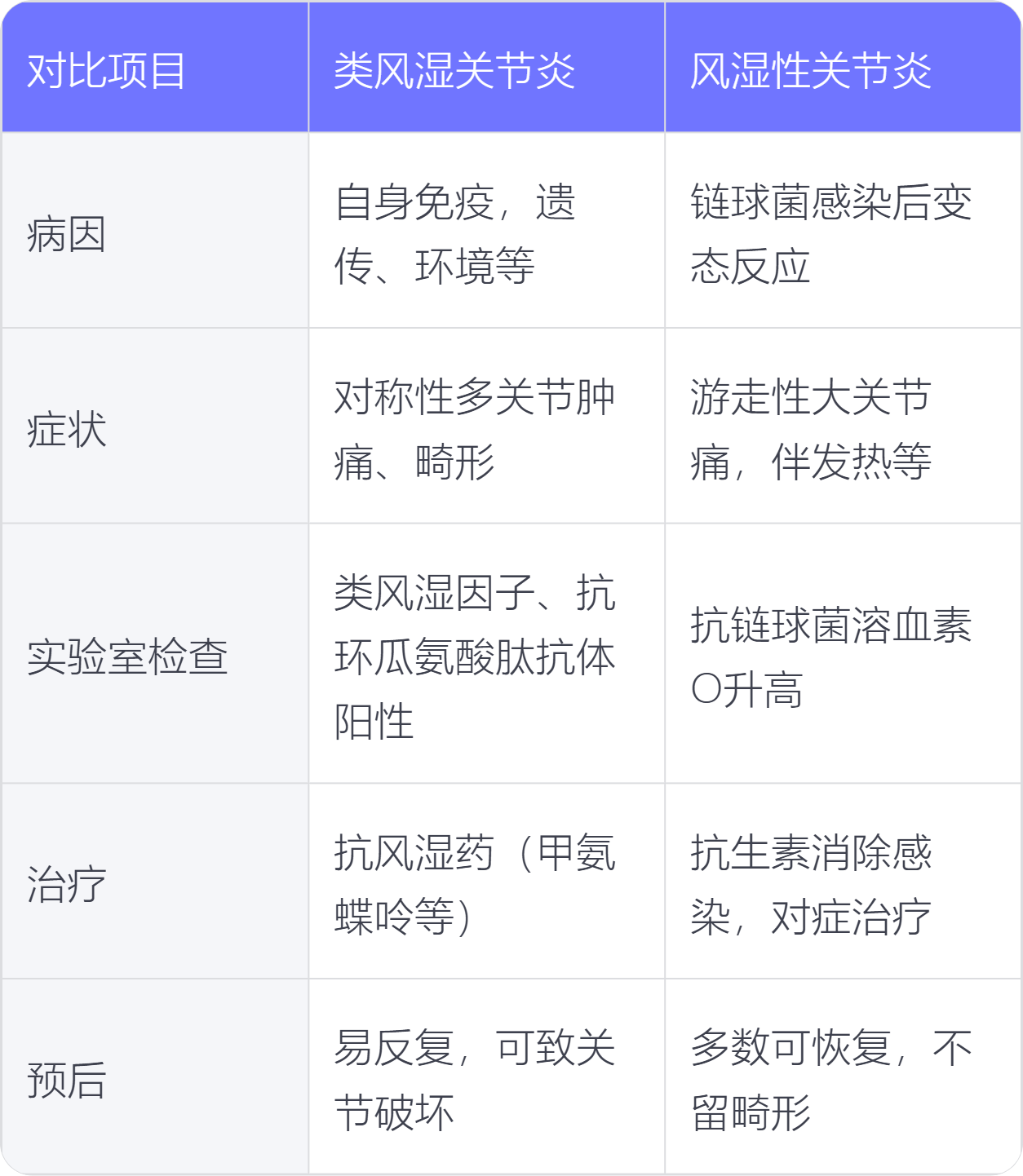Select the 抗链球菌溶血素O升高 cell

pos(830,657)
